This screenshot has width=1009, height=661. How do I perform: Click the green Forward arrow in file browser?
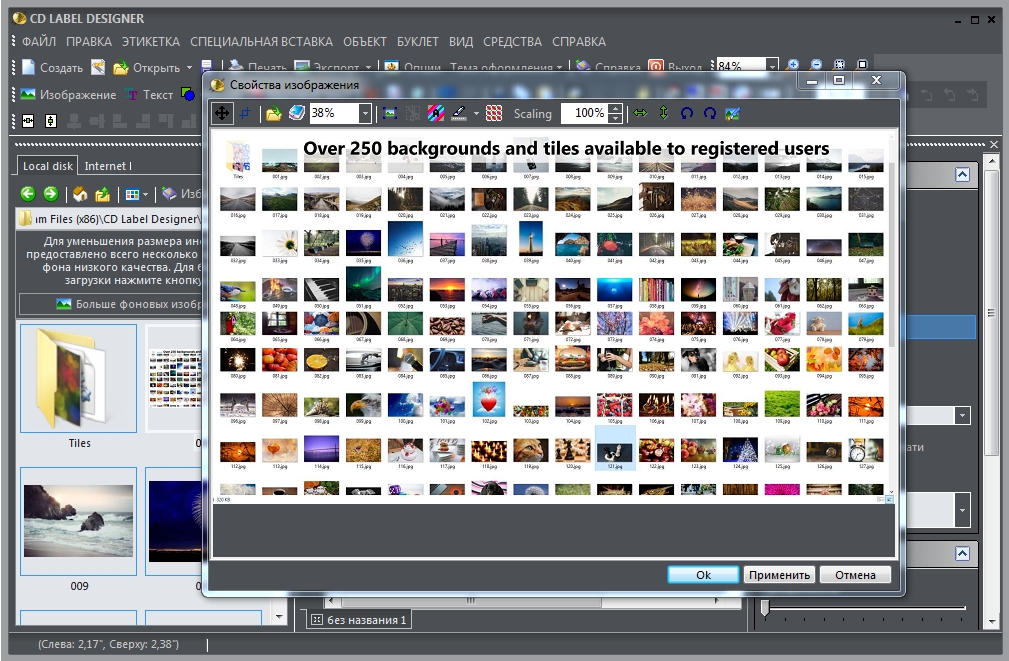(x=51, y=194)
